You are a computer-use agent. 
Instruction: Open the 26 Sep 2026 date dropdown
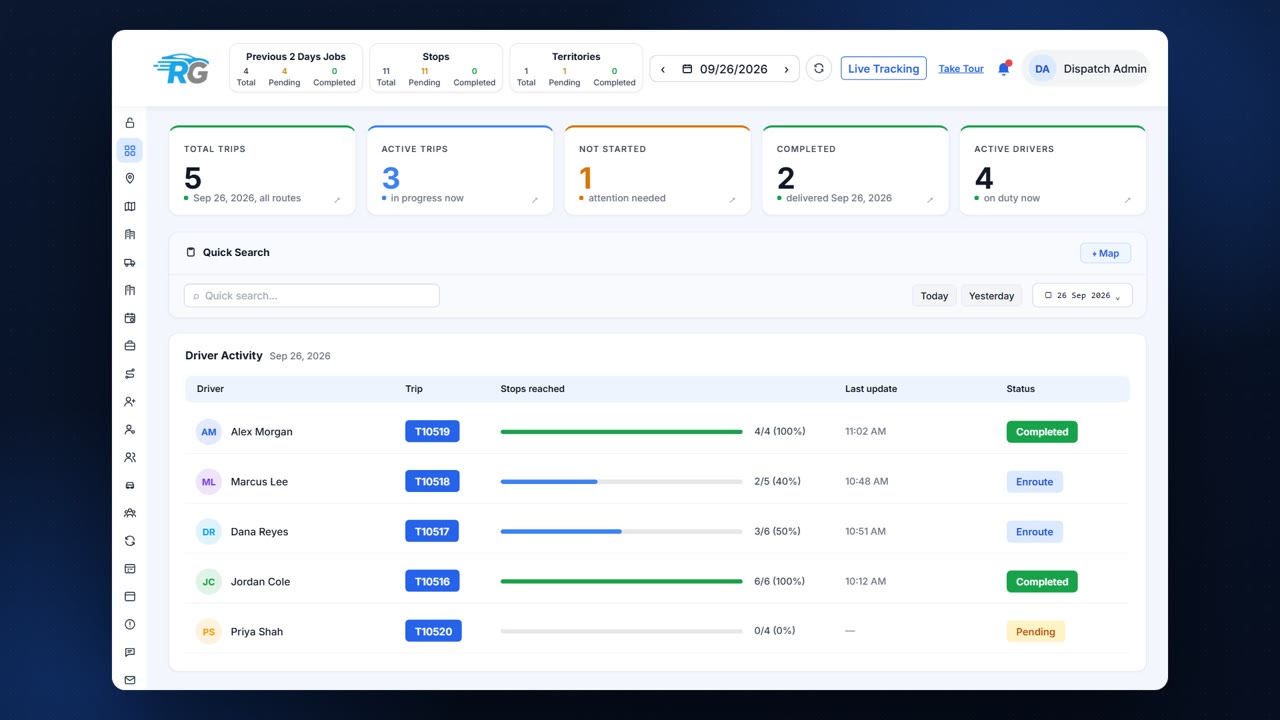coord(1082,296)
